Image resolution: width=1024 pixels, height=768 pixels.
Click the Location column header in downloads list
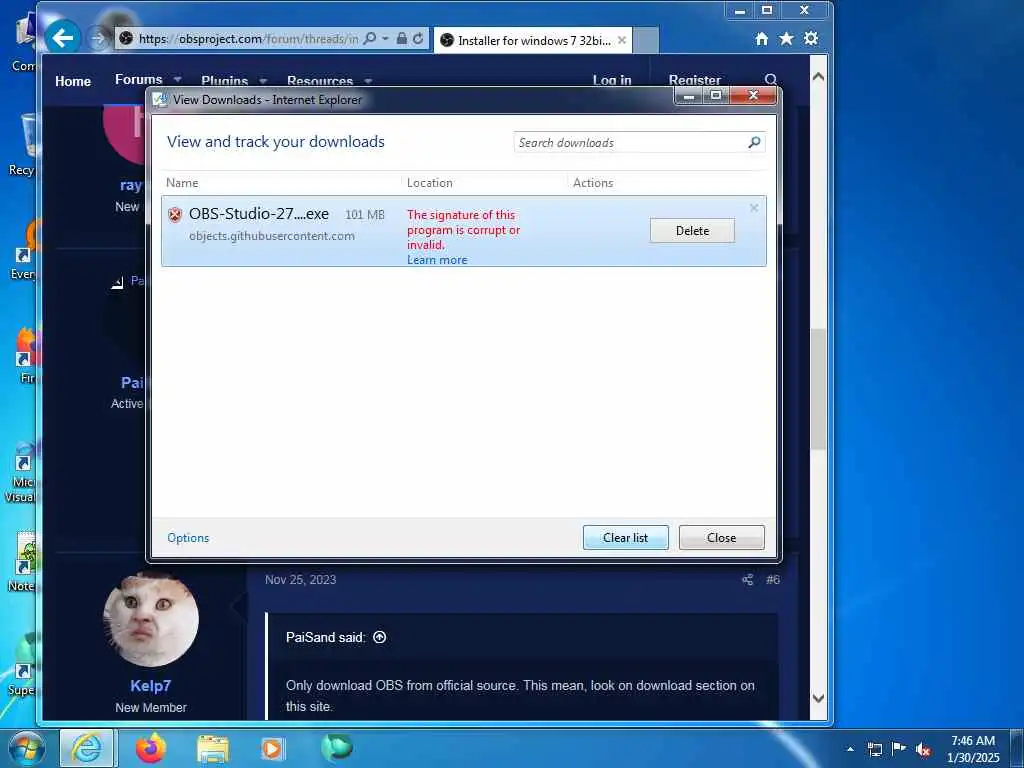point(430,183)
